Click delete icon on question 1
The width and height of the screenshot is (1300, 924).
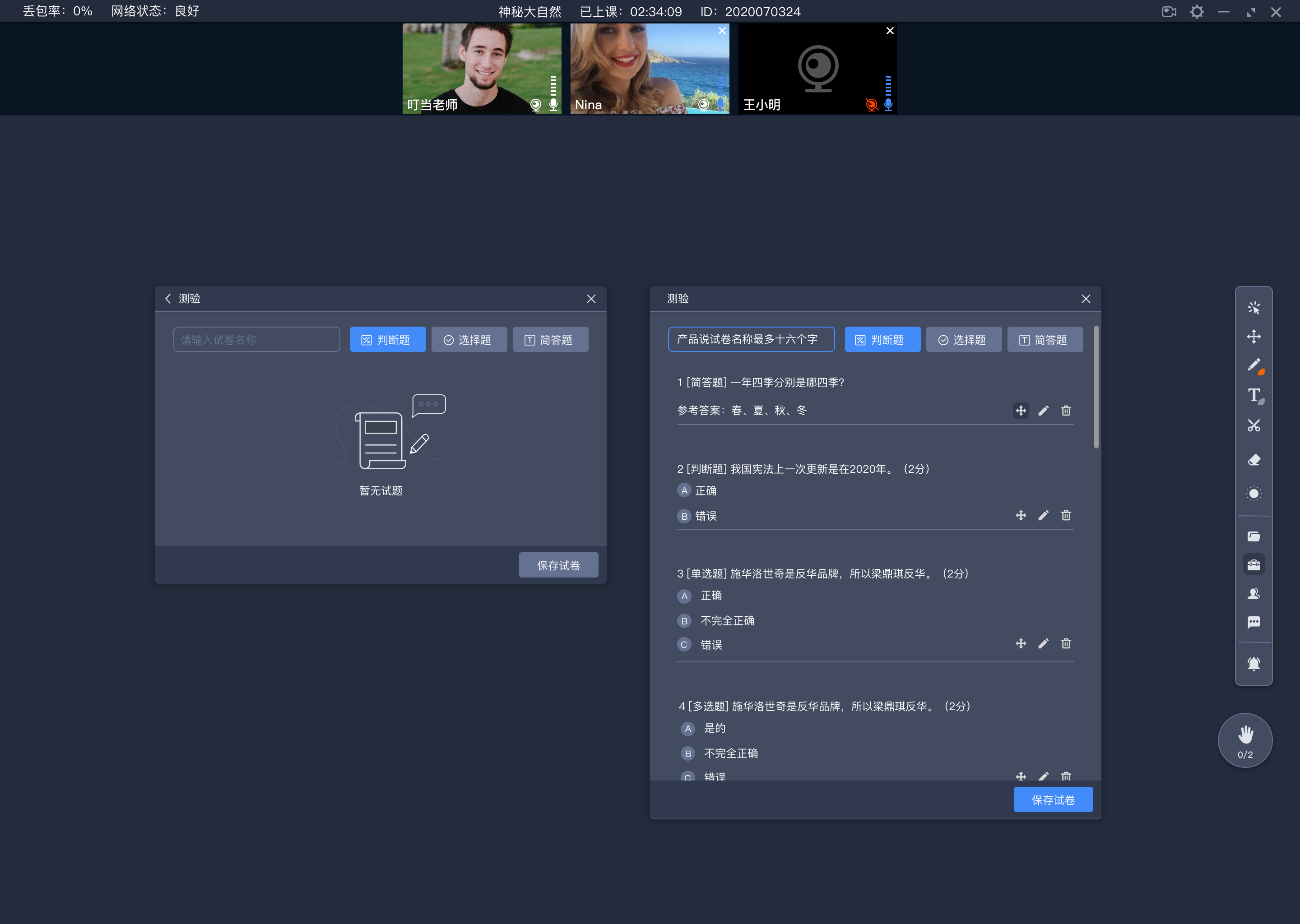pyautogui.click(x=1066, y=411)
